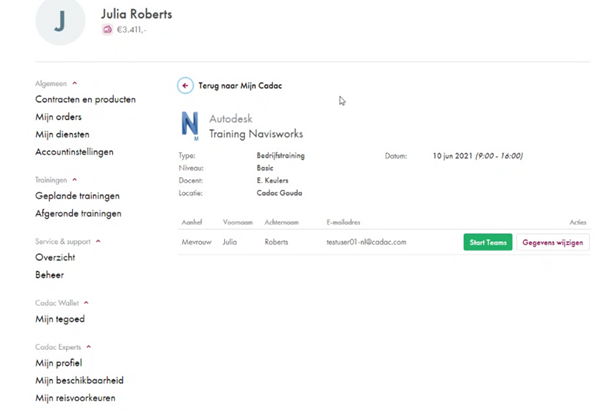This screenshot has width=605, height=411.
Task: Click the Training Navisworks title
Action: click(256, 134)
